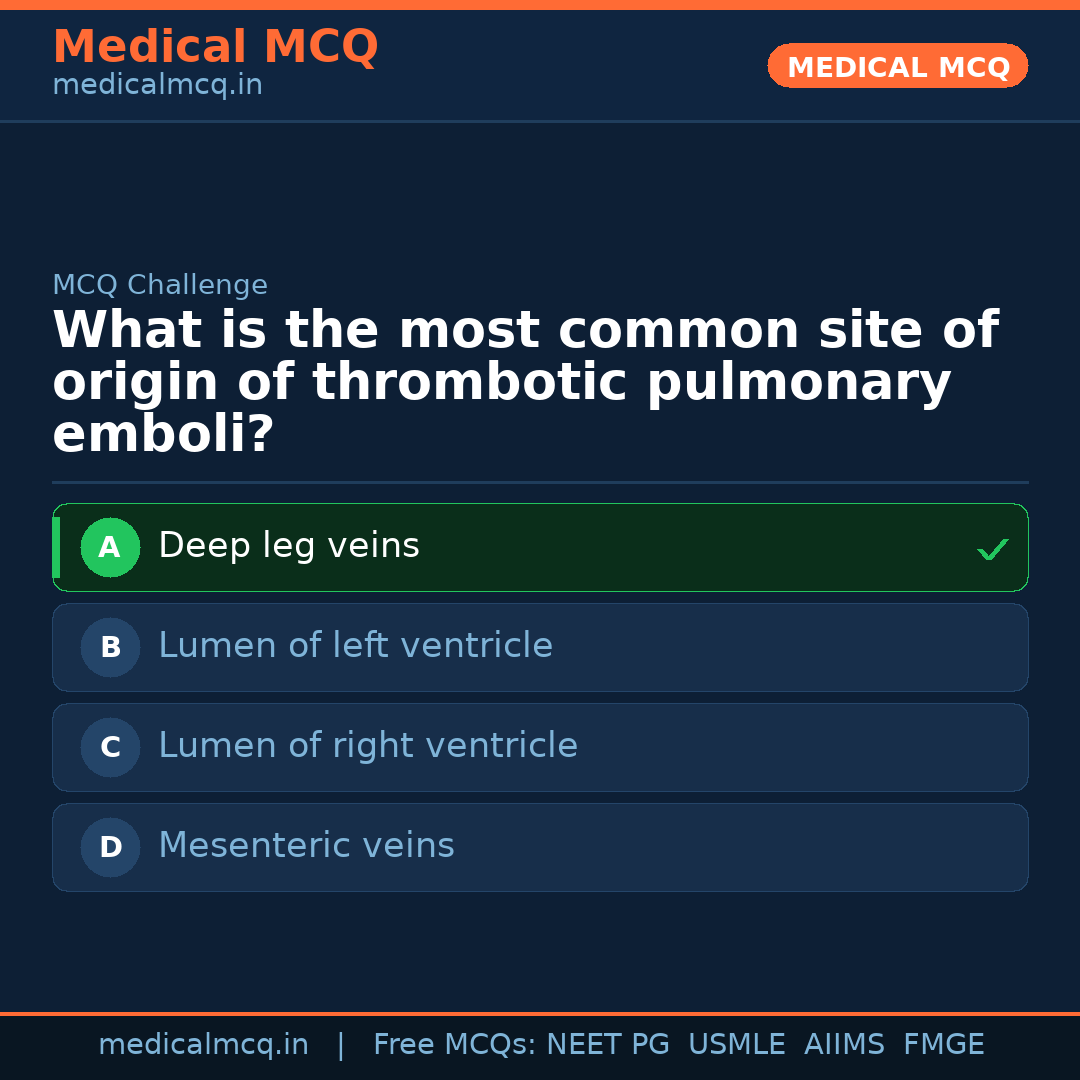Click the orange MEDICAL MCQ badge
Screen dimensions: 1080x1080
pos(897,66)
